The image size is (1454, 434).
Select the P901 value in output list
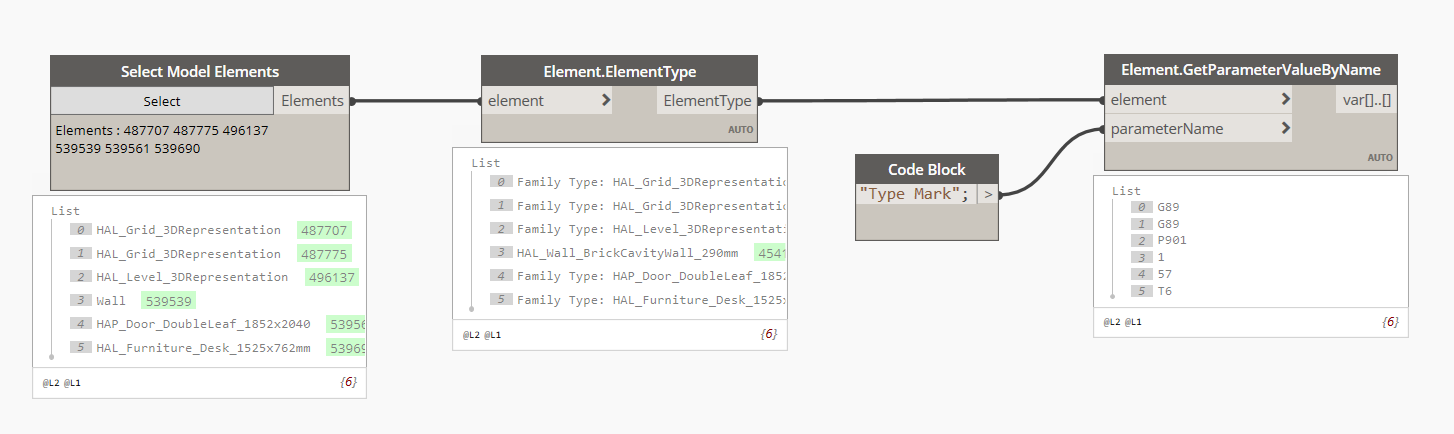pos(1172,240)
